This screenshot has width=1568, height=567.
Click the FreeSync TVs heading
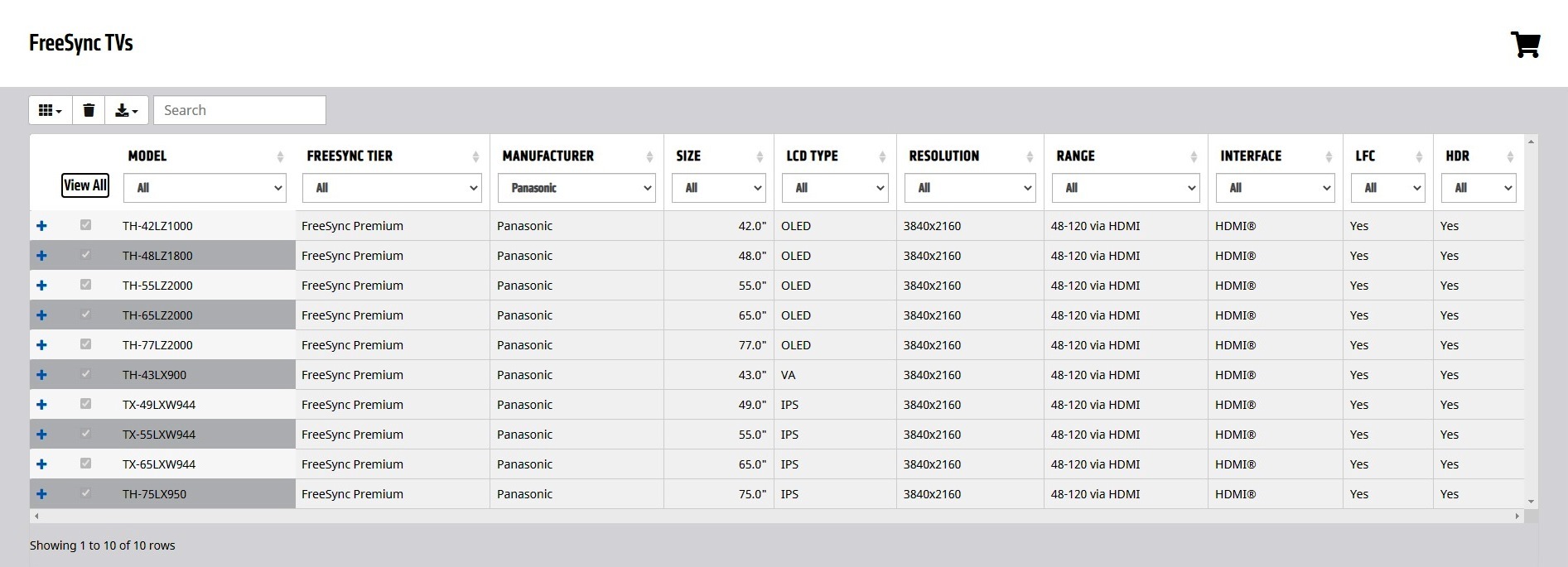81,43
